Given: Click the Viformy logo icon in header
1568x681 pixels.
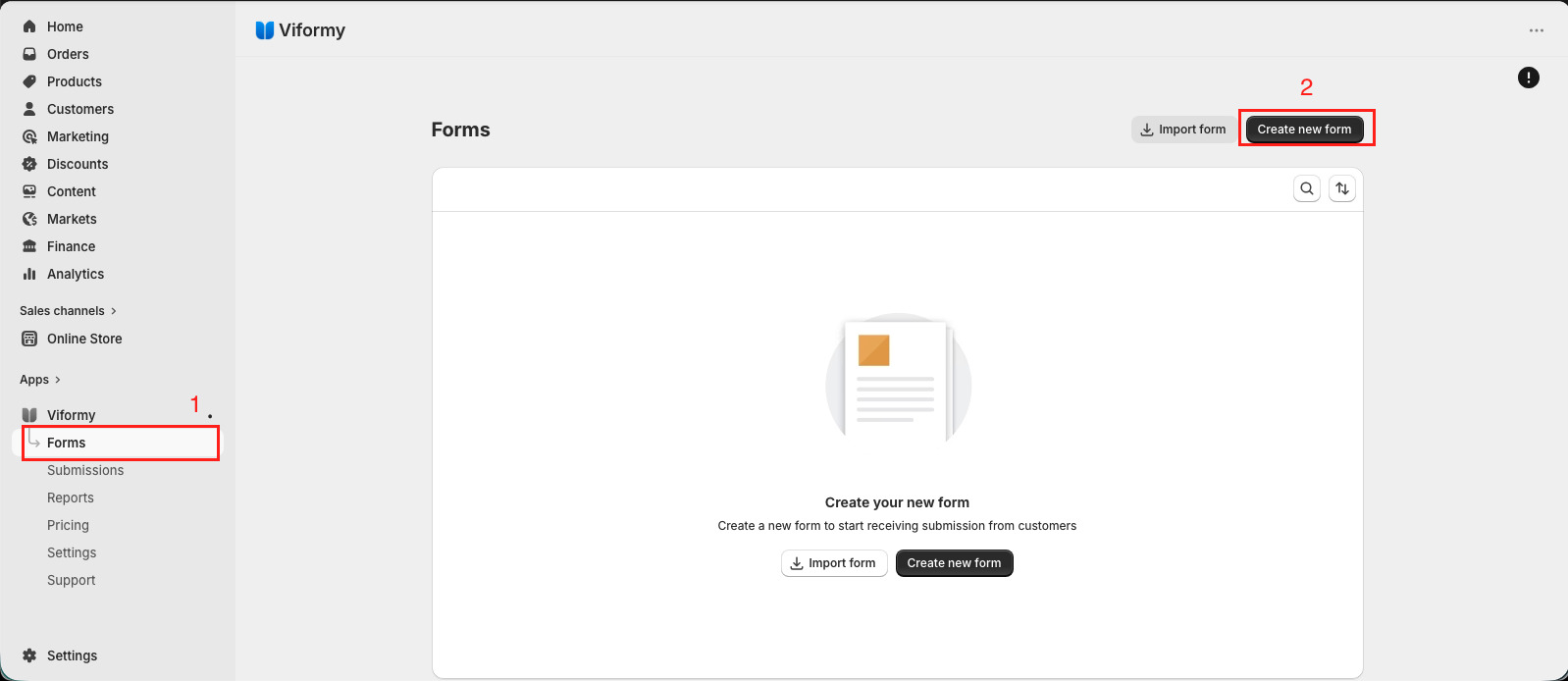Looking at the screenshot, I should tap(264, 30).
